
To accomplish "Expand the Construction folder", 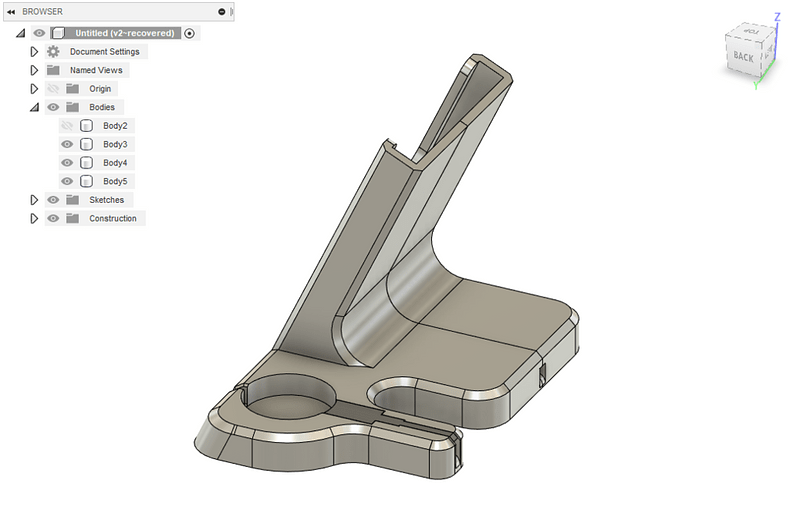I will click(x=34, y=218).
